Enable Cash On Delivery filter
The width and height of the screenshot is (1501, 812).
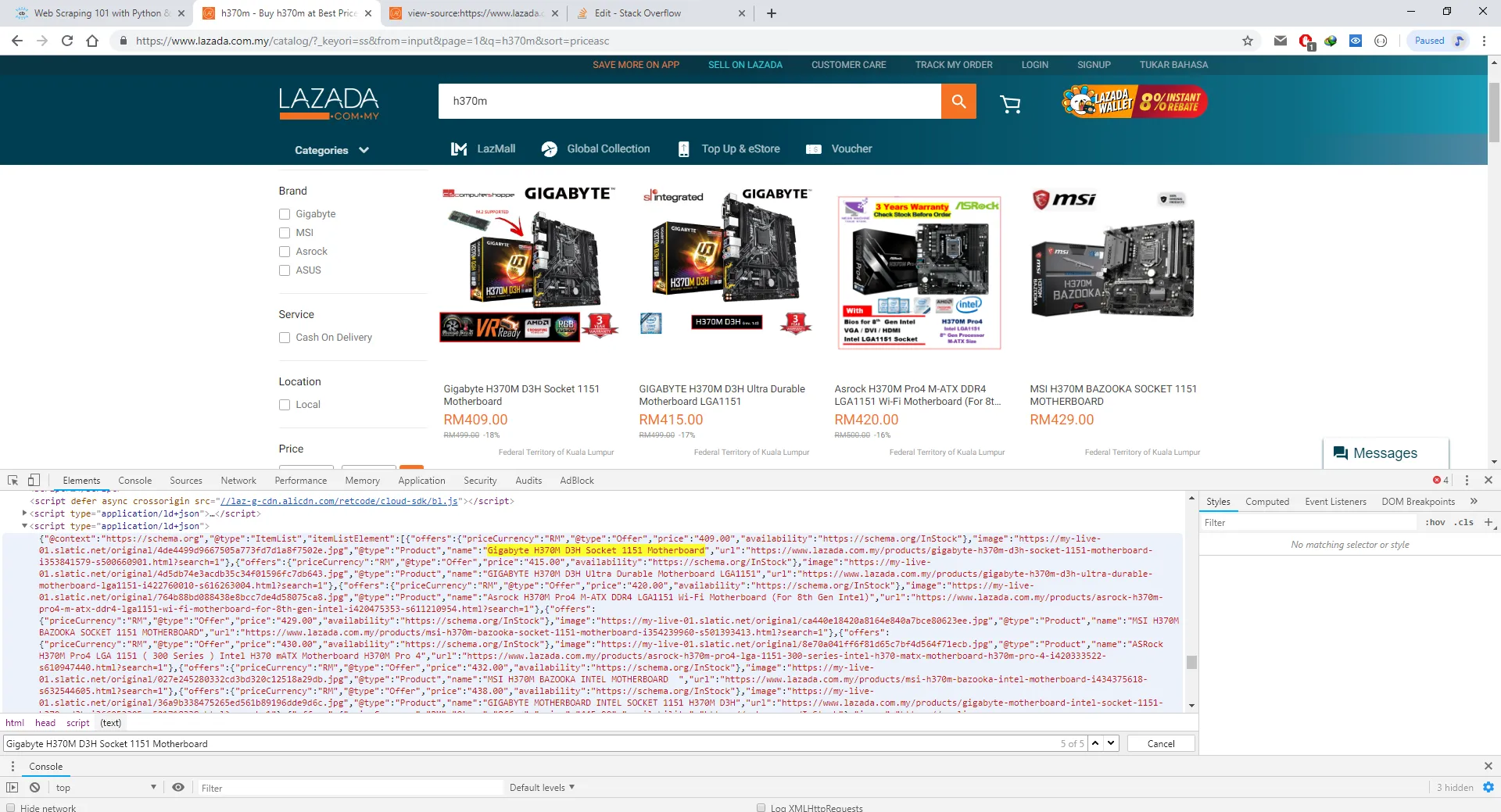pyautogui.click(x=285, y=338)
